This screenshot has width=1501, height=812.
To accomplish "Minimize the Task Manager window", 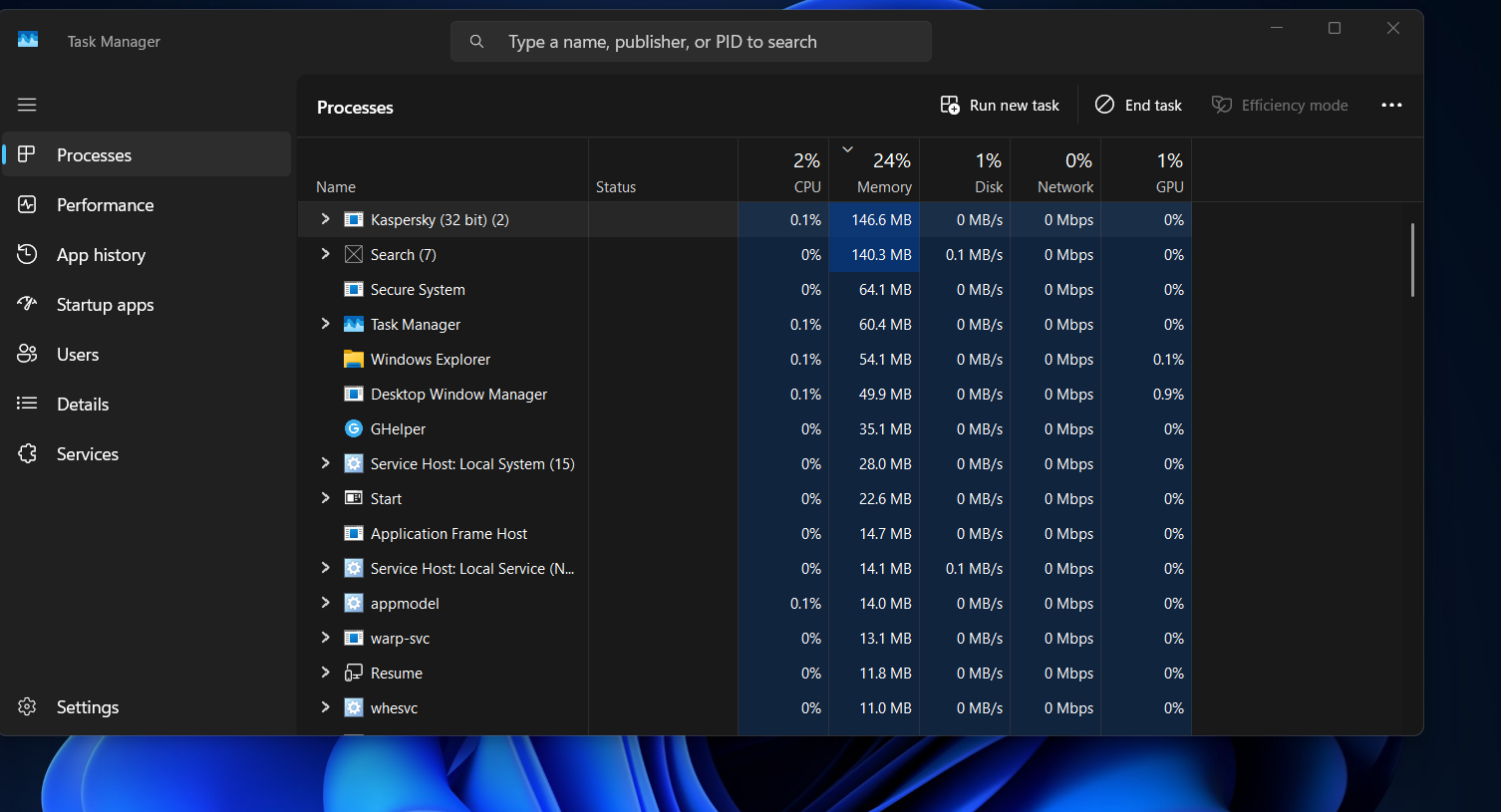I will tap(1277, 28).
